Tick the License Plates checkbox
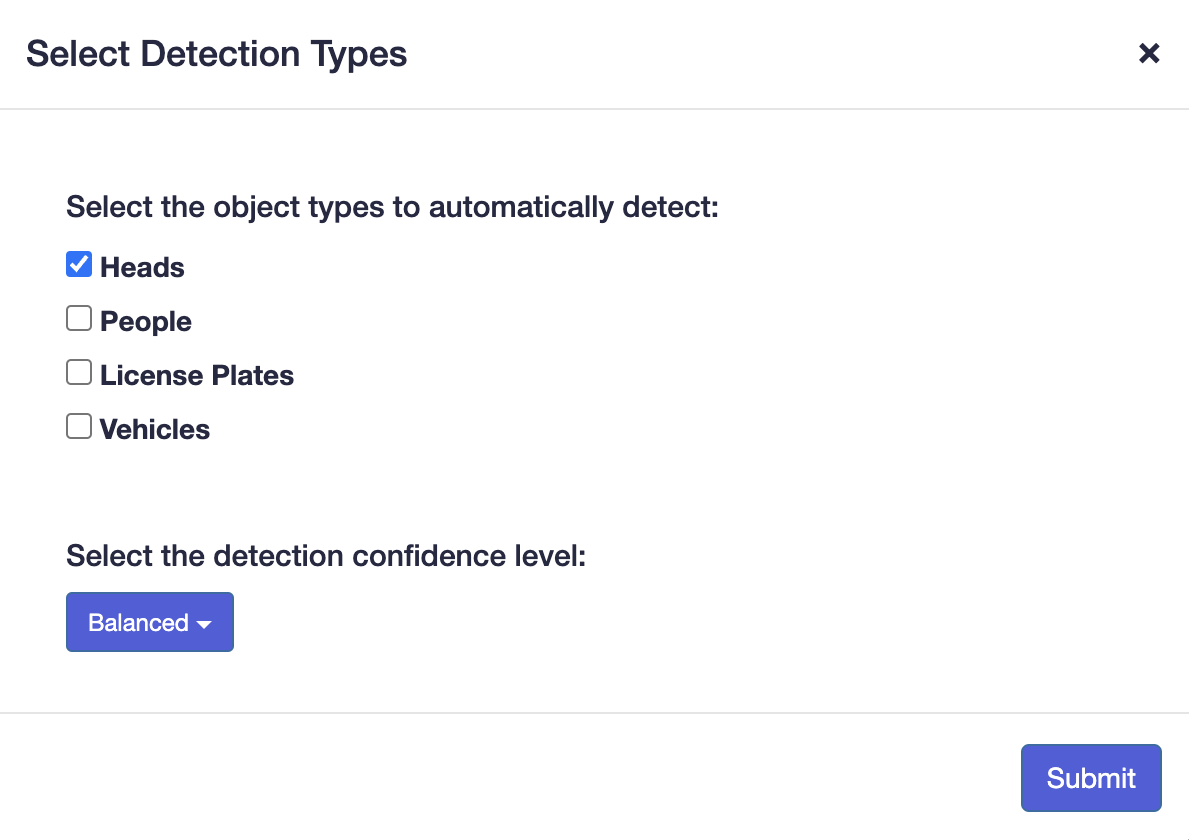Viewport: 1189px width, 840px height. coord(79,373)
